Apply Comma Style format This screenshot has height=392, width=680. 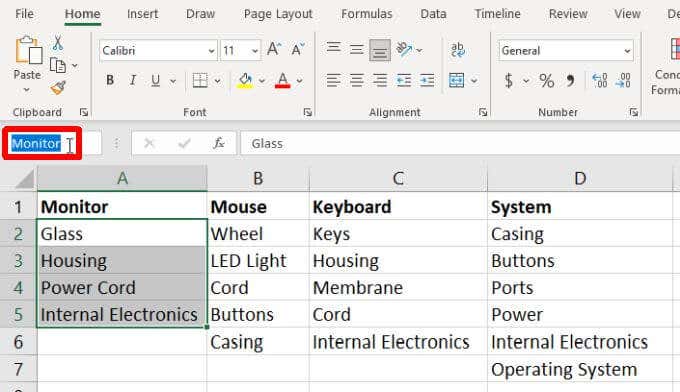pos(570,80)
